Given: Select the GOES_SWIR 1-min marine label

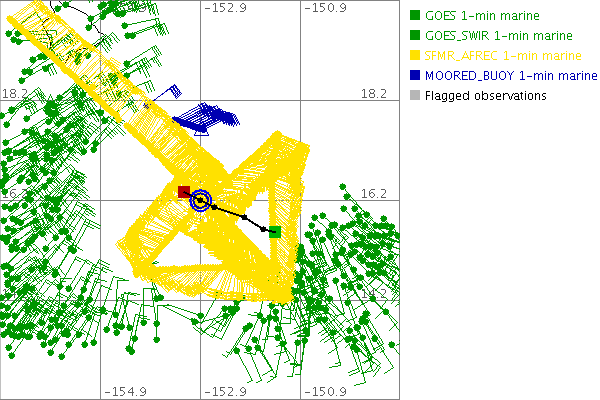Looking at the screenshot, I should tap(497, 36).
